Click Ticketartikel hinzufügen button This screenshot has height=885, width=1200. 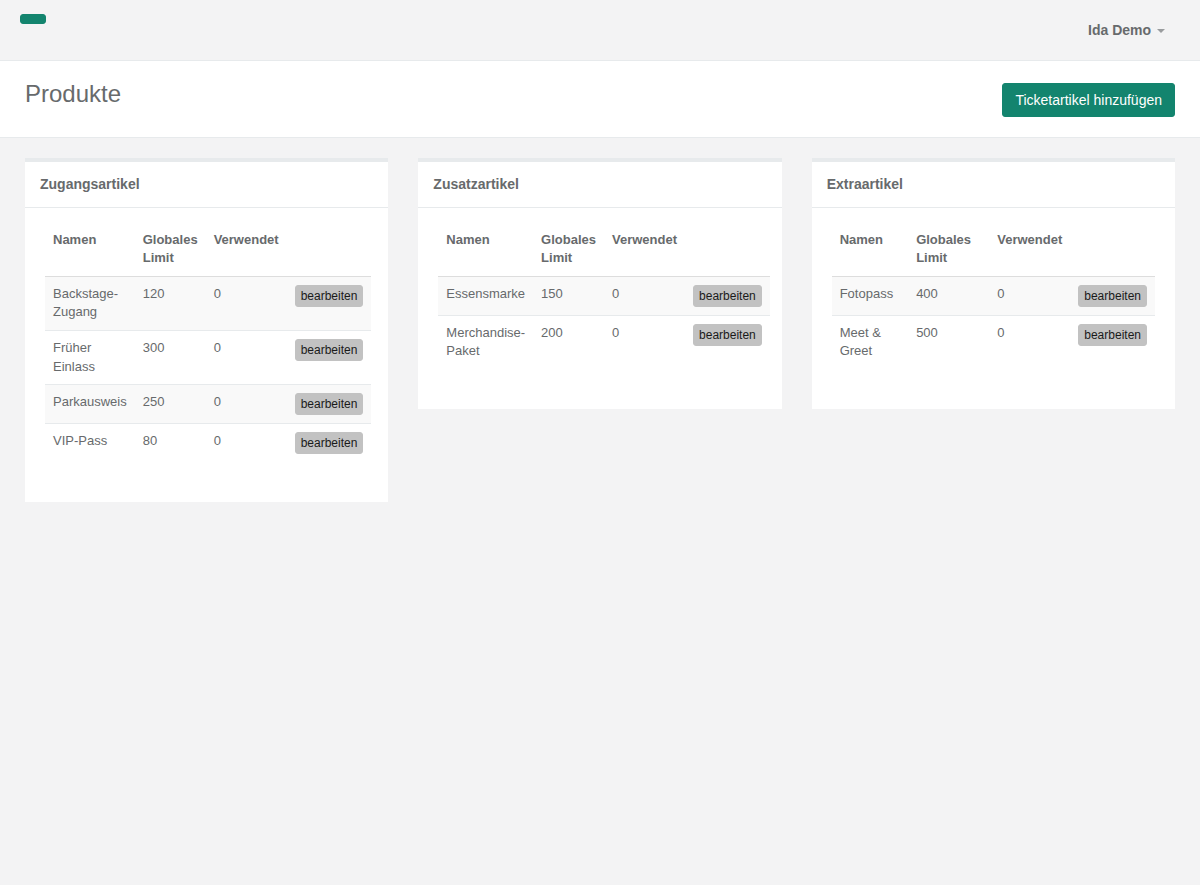point(1088,100)
